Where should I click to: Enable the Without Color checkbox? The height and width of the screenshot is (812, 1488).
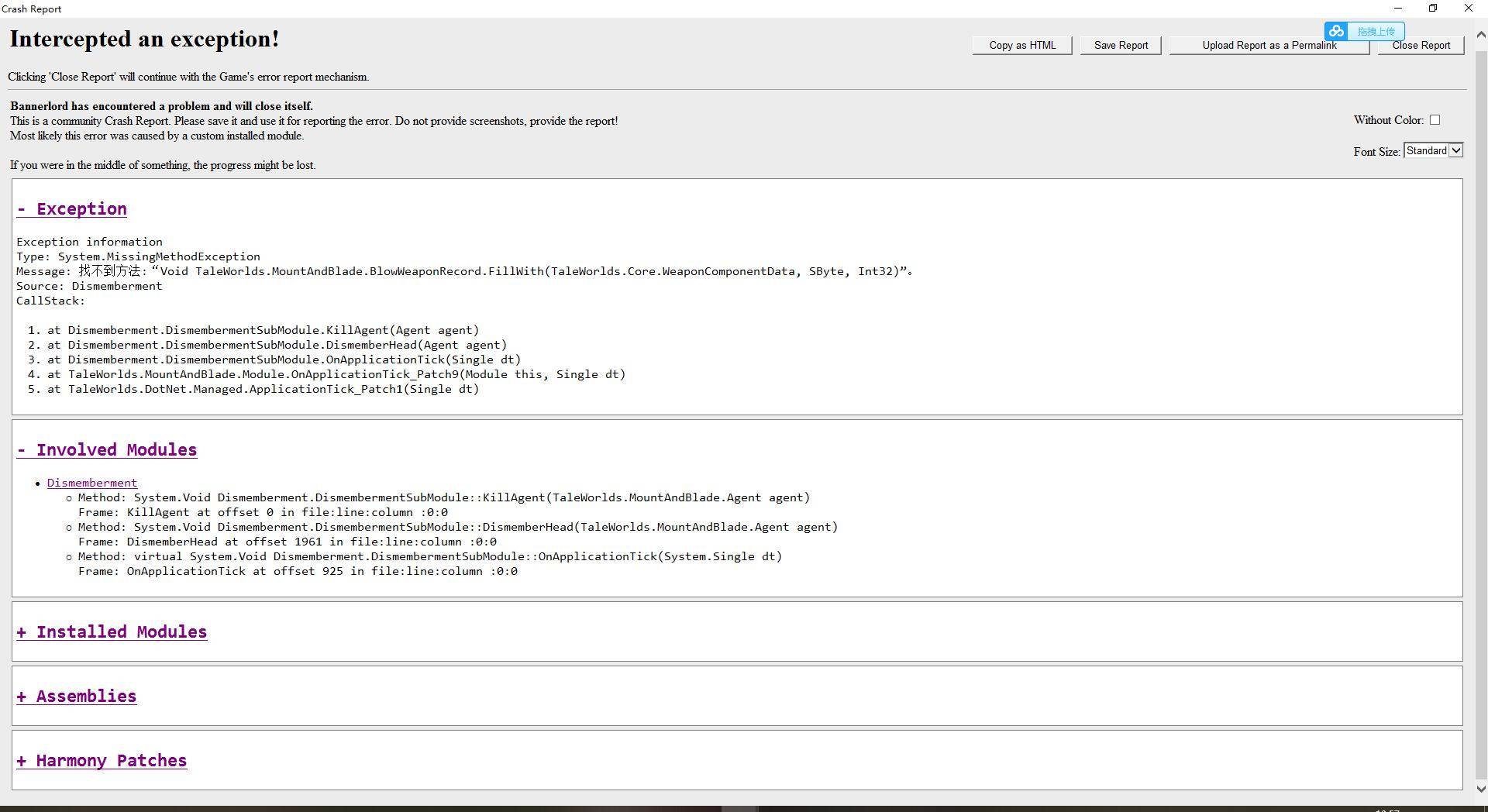pyautogui.click(x=1435, y=120)
